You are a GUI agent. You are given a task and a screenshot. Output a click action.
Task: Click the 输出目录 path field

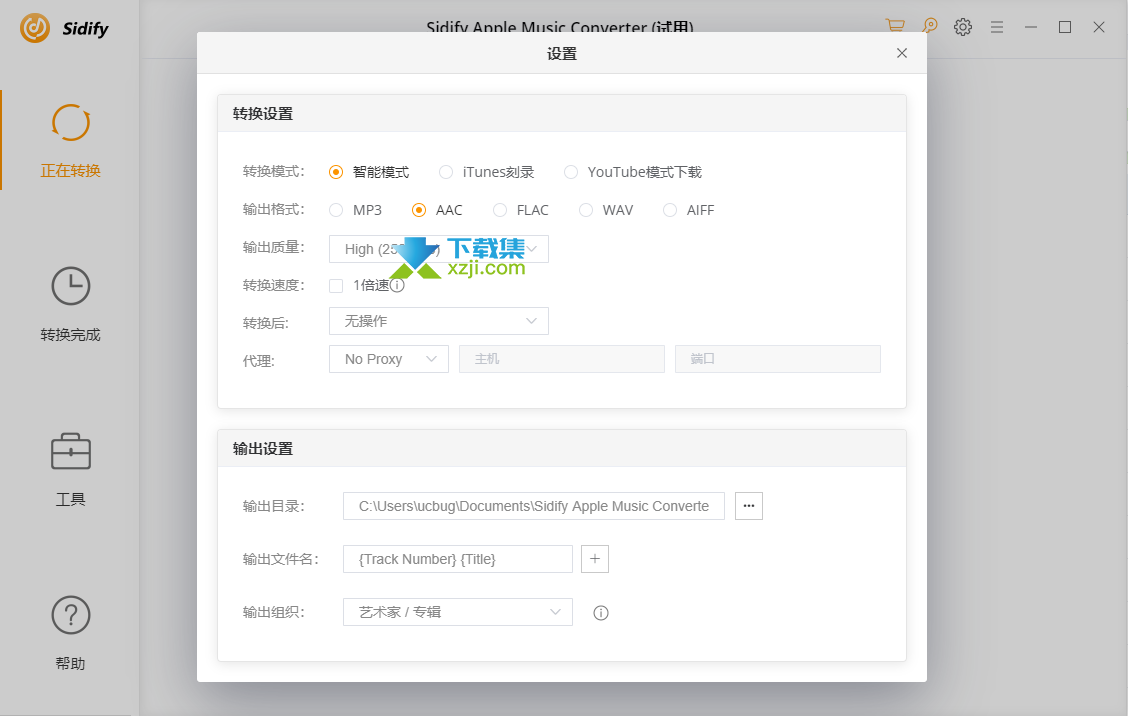pyautogui.click(x=534, y=506)
